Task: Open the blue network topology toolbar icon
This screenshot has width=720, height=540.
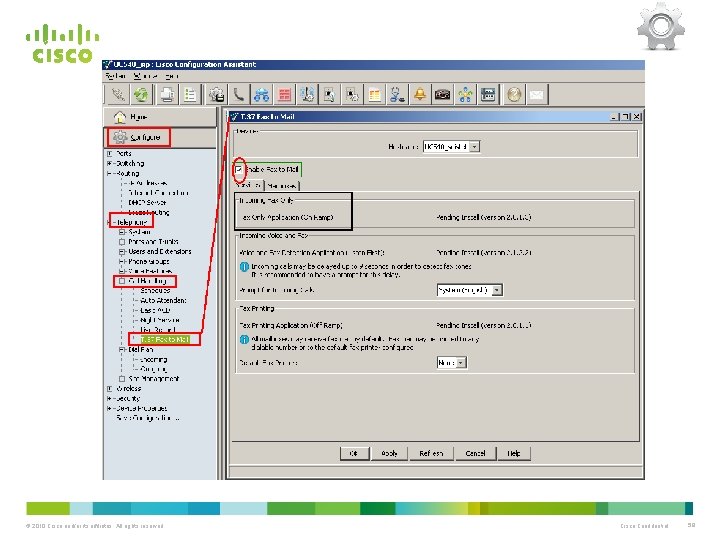Action: tap(262, 95)
